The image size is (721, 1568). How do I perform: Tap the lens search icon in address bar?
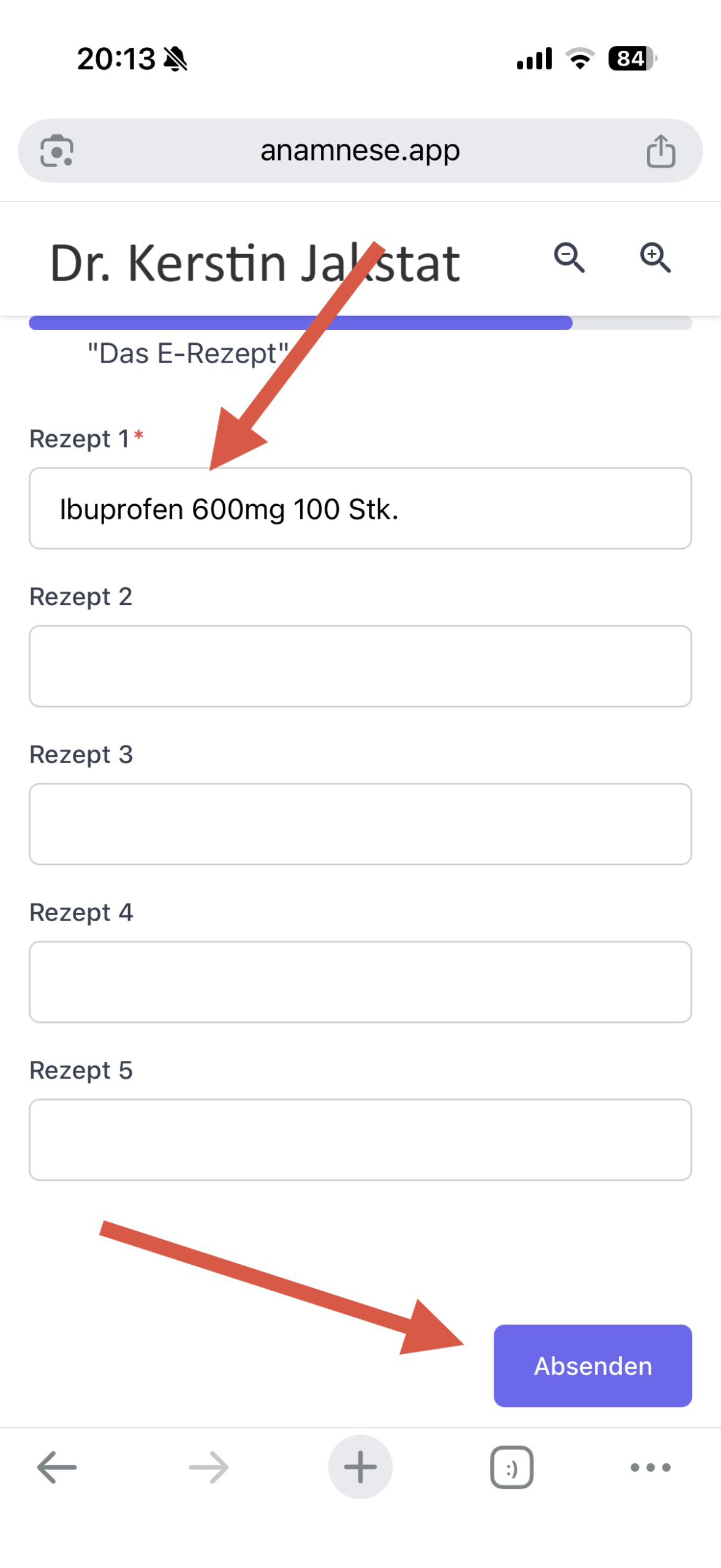coord(57,151)
